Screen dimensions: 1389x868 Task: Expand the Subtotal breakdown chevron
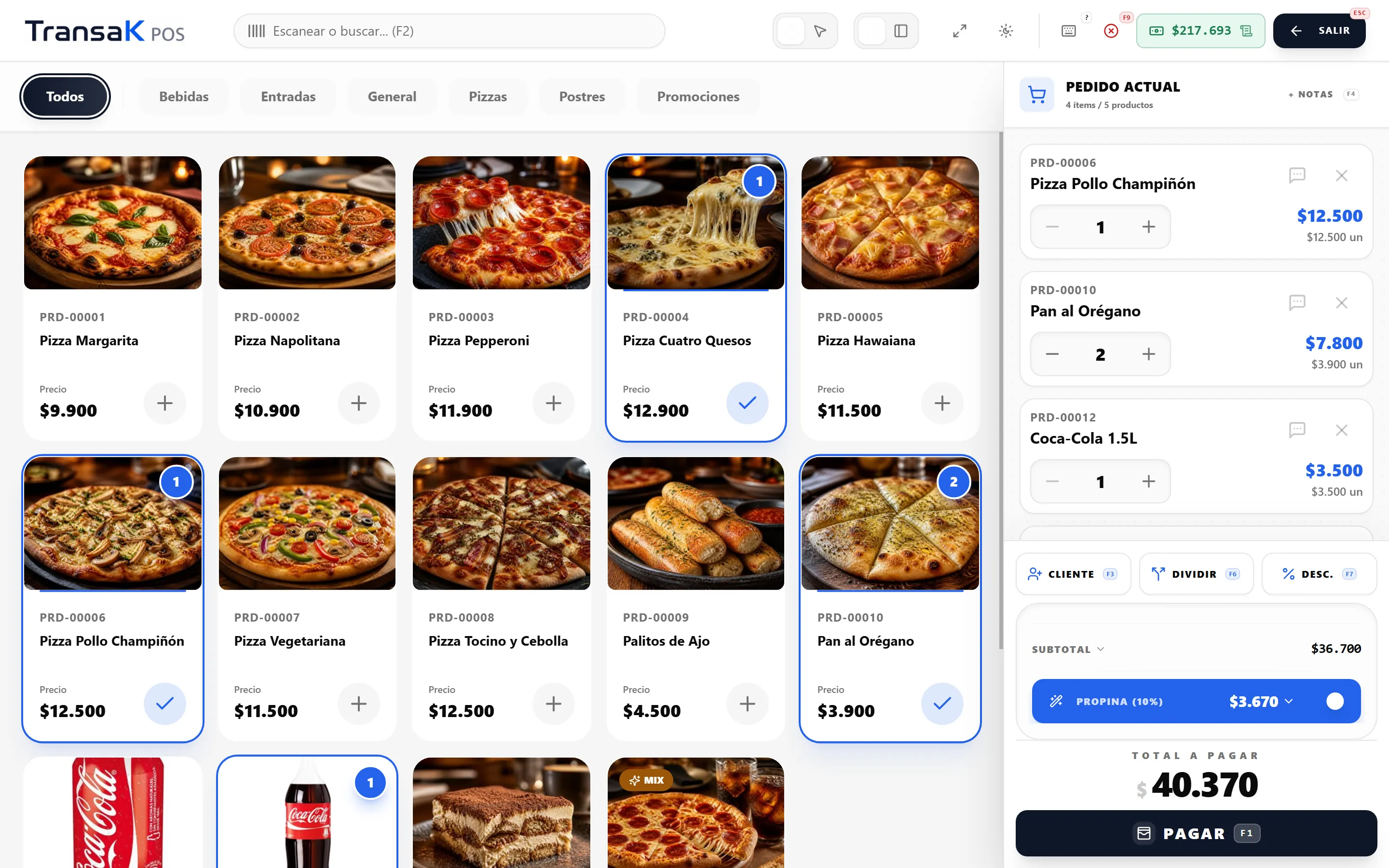pos(1100,649)
